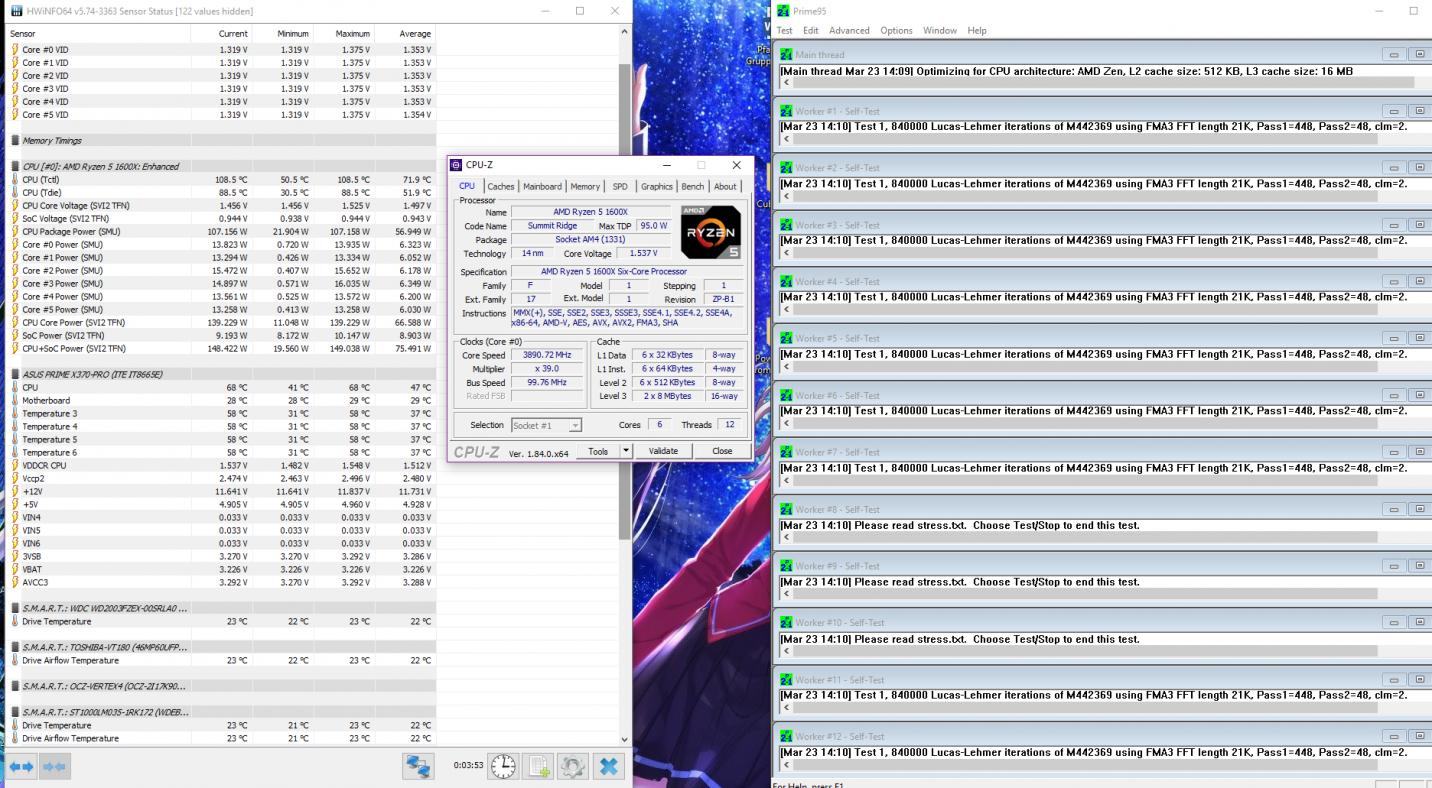Open the Edit menu in Prime95

811,30
